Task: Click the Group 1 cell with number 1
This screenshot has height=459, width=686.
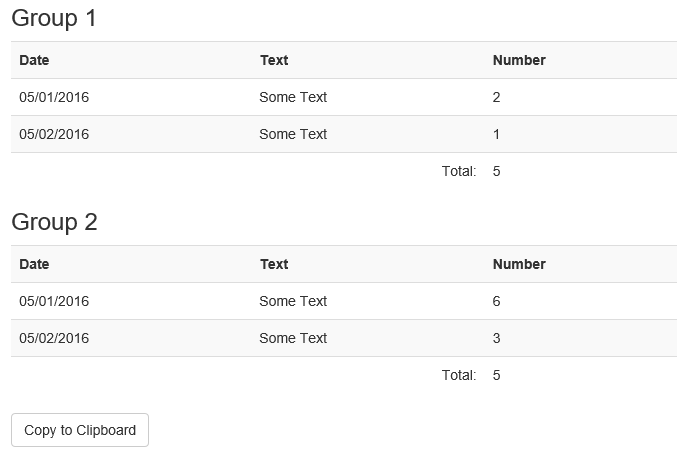Action: pyautogui.click(x=496, y=134)
